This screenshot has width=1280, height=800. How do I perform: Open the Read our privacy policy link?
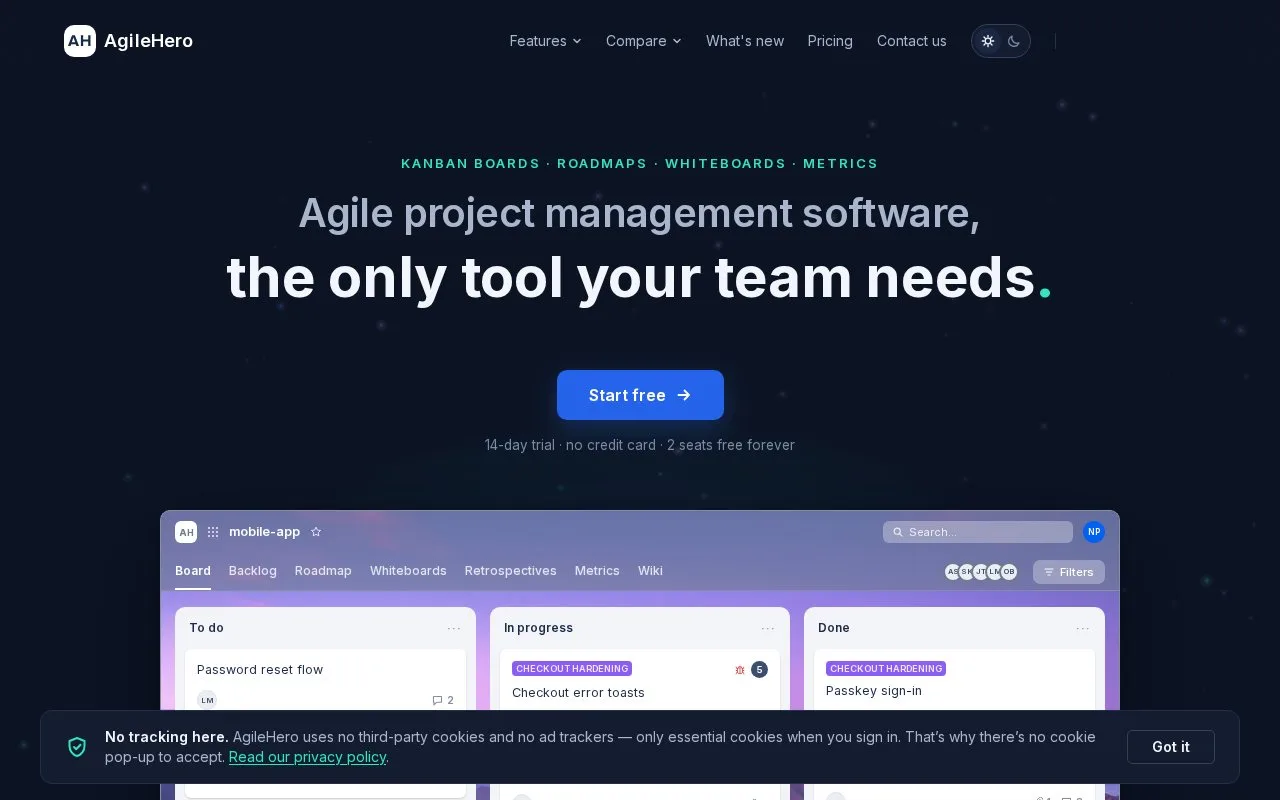(x=307, y=757)
